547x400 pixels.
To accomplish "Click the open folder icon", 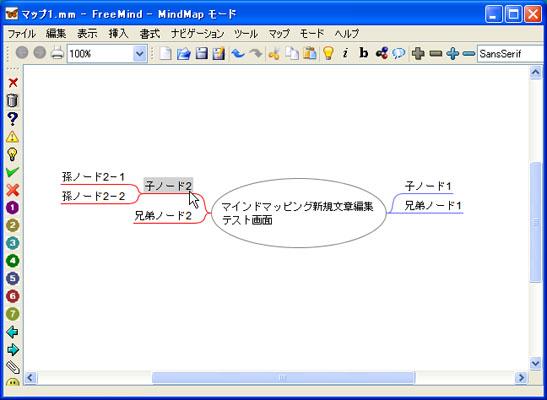I will 183,53.
